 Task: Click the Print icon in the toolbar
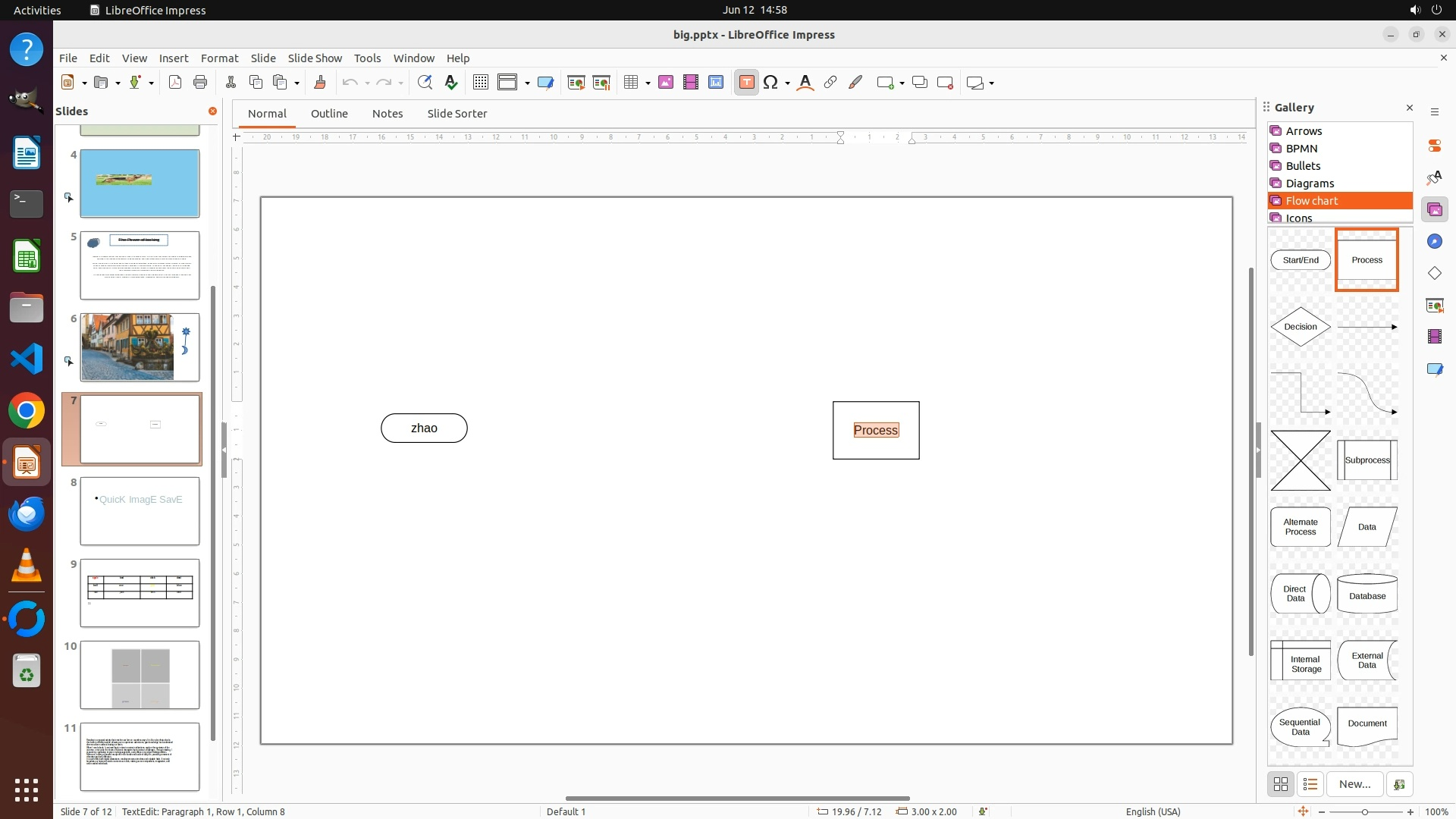(200, 83)
